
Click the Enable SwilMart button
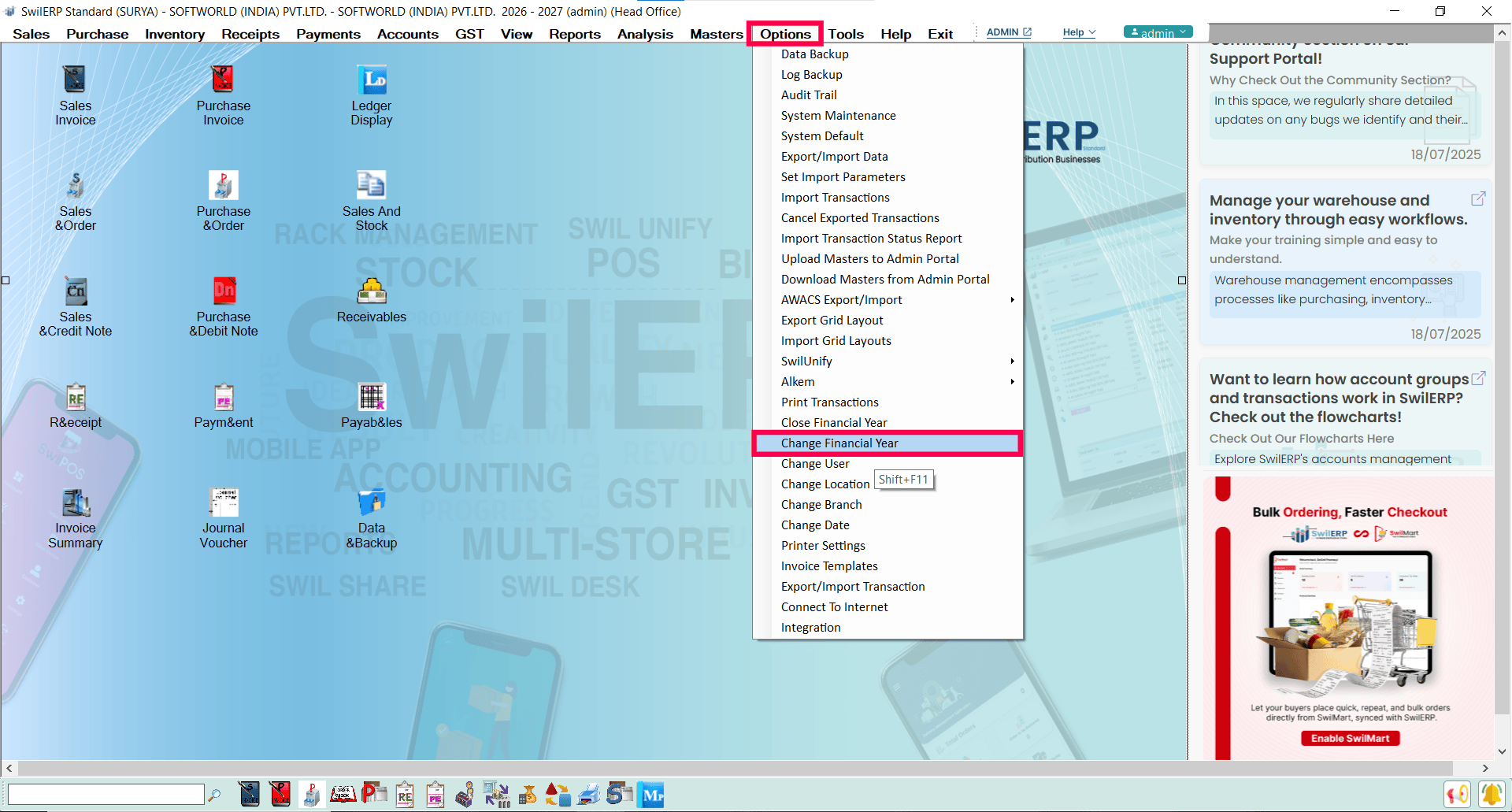(x=1350, y=738)
